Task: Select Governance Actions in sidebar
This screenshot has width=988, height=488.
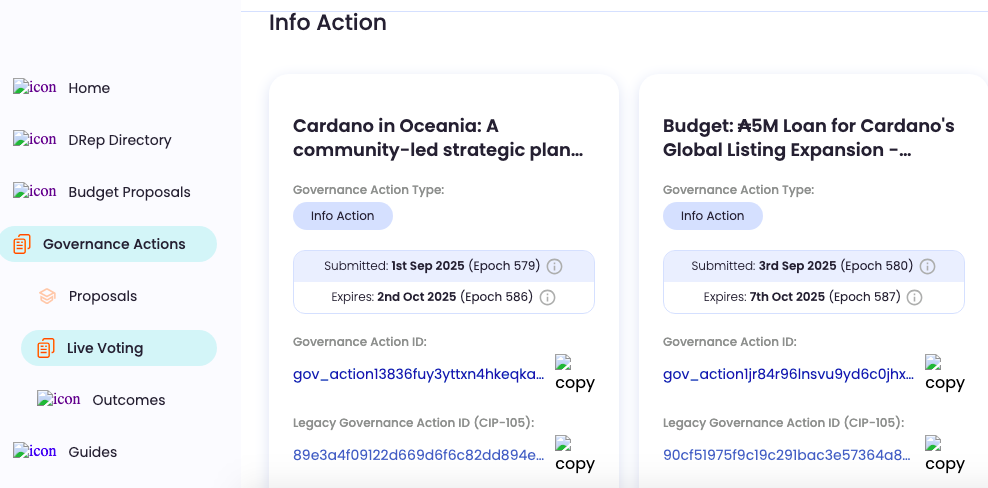Action: (x=108, y=244)
